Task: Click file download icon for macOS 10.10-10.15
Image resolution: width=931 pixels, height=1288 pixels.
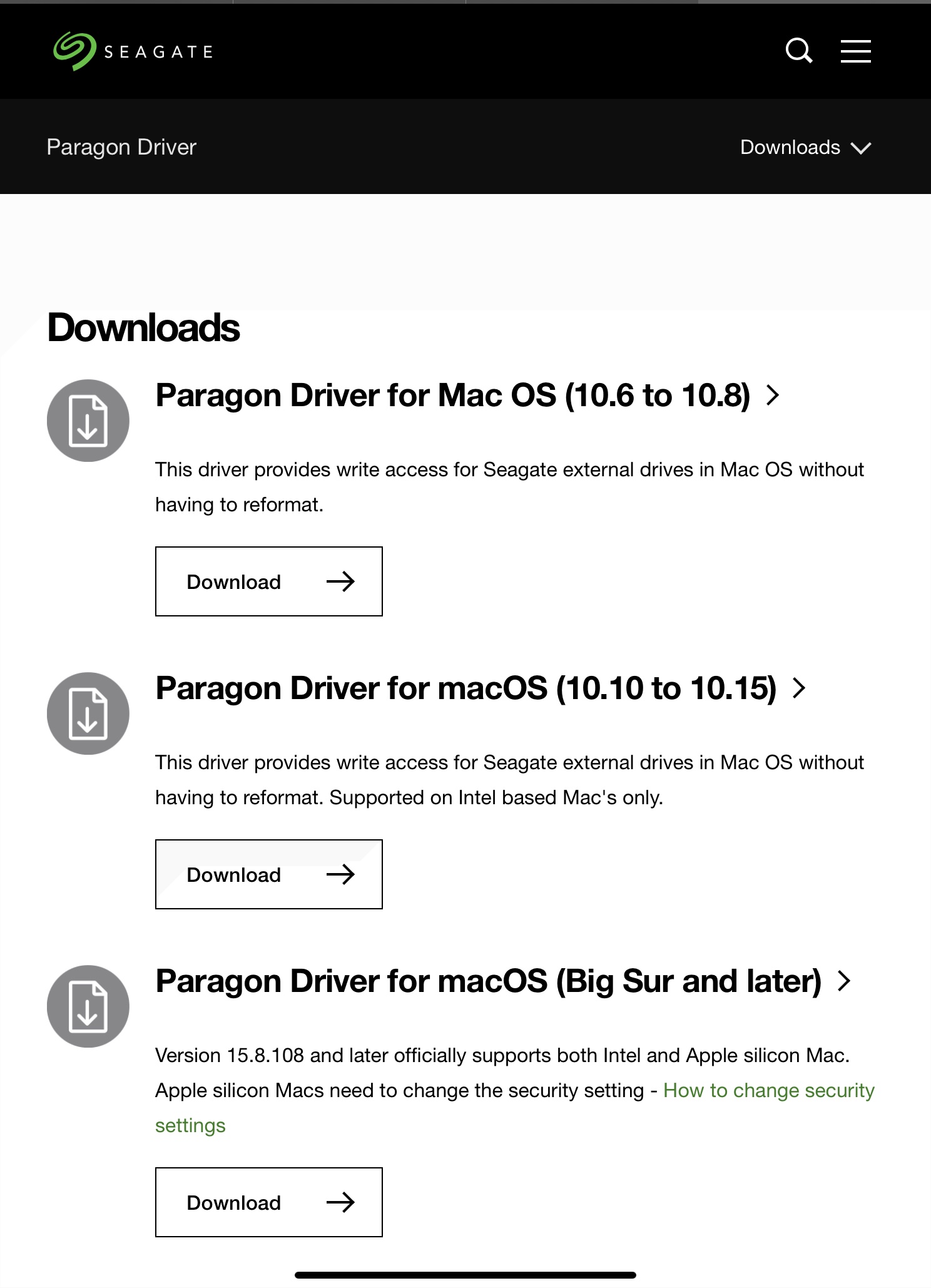Action: (88, 713)
